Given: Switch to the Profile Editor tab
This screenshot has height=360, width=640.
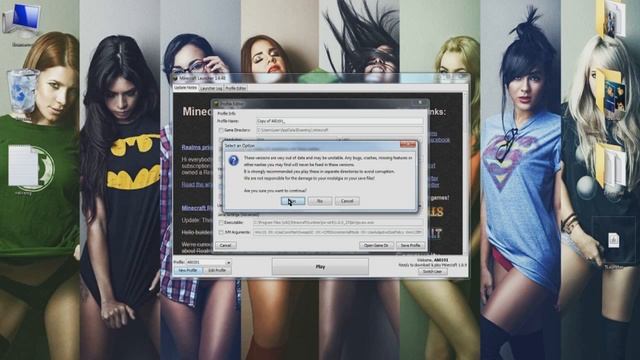Looking at the screenshot, I should [236, 88].
